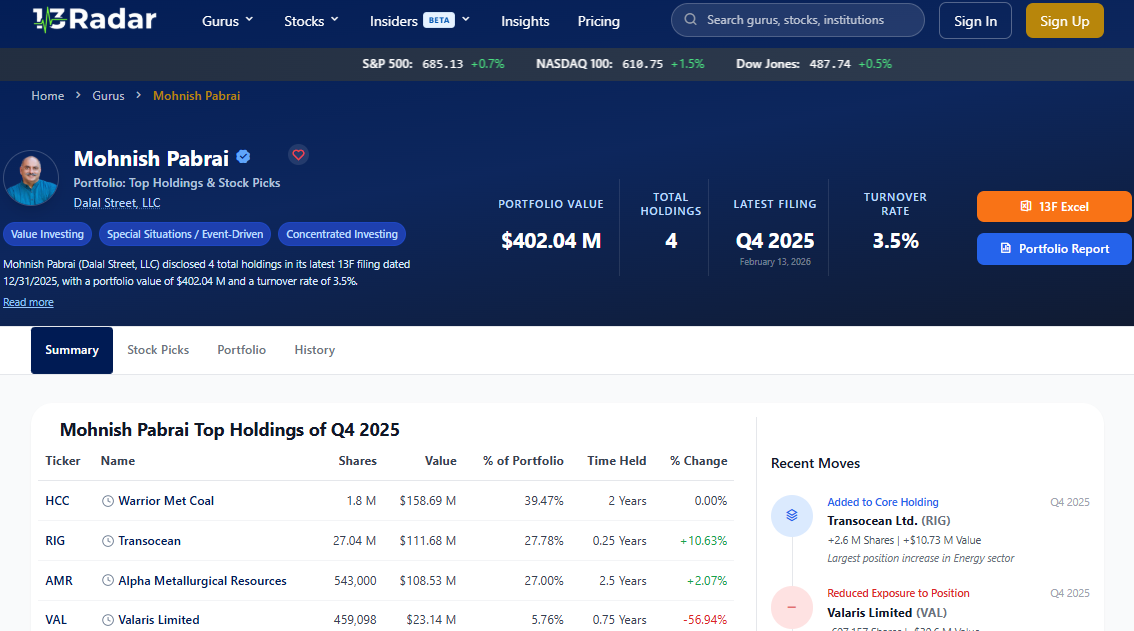
Task: Click the Sign In button
Action: 975,21
